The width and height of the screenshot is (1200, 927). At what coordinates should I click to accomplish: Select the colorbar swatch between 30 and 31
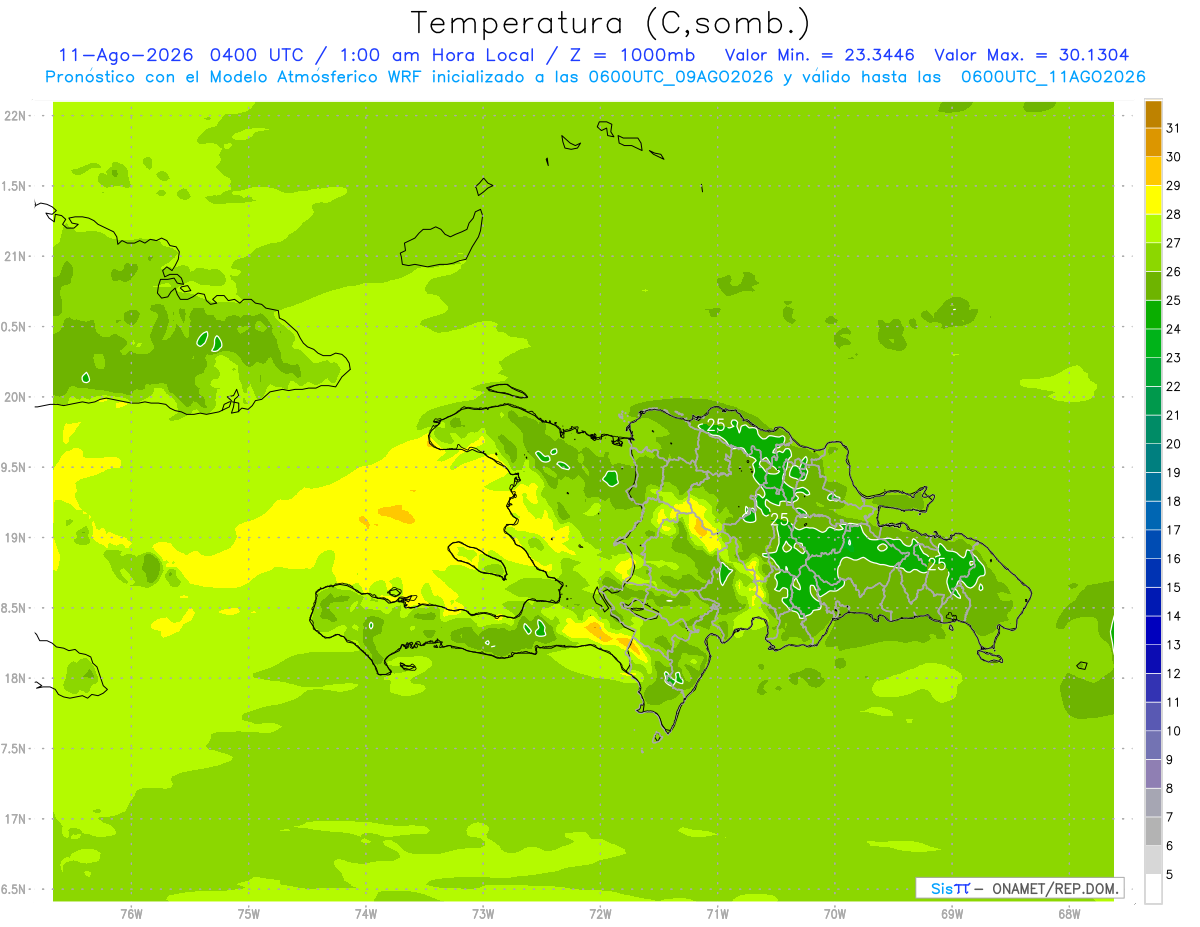tap(1153, 143)
